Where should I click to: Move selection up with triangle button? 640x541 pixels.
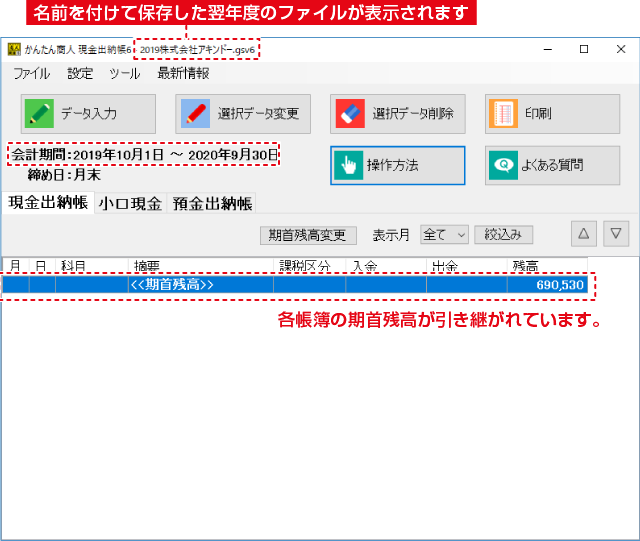584,234
